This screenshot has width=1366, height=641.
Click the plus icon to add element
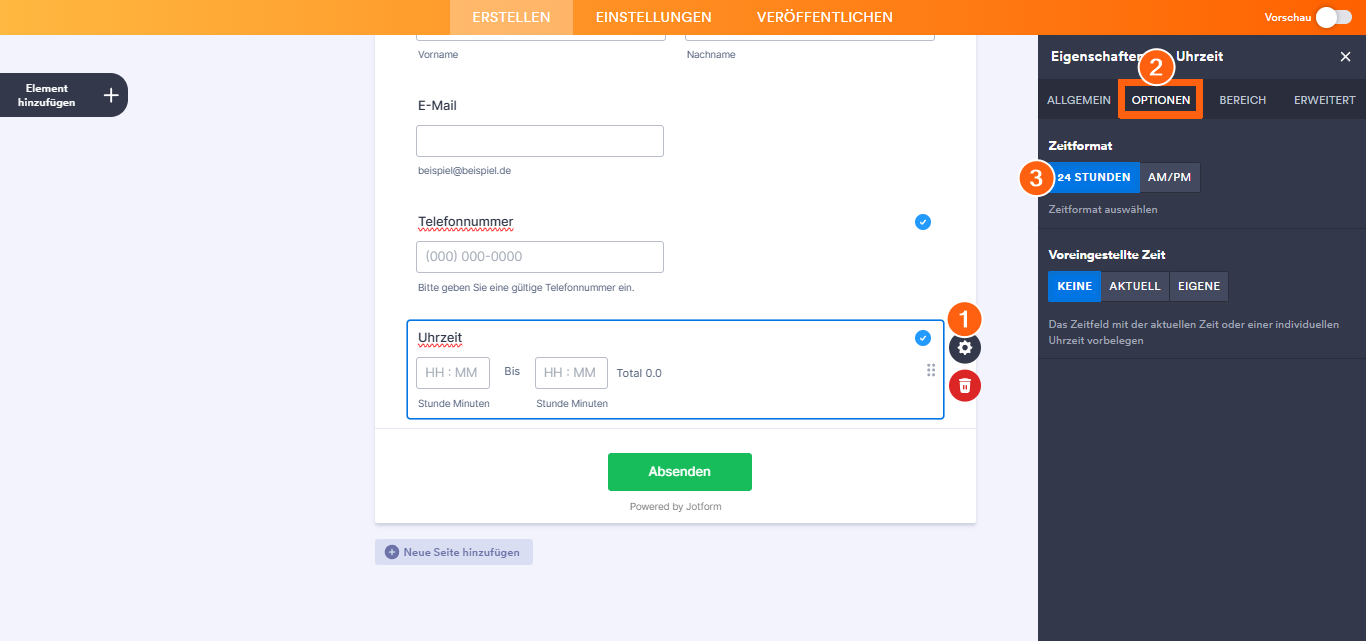[111, 95]
